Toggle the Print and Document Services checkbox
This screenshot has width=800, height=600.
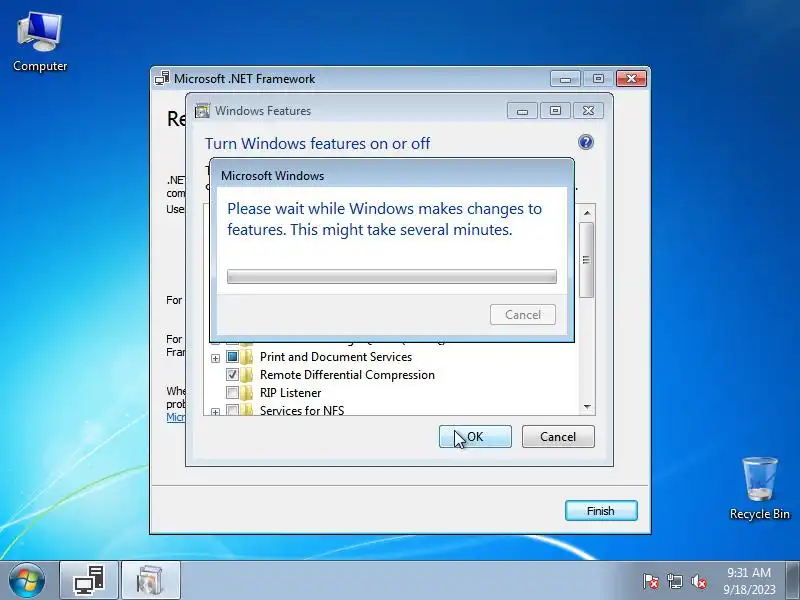tap(232, 356)
